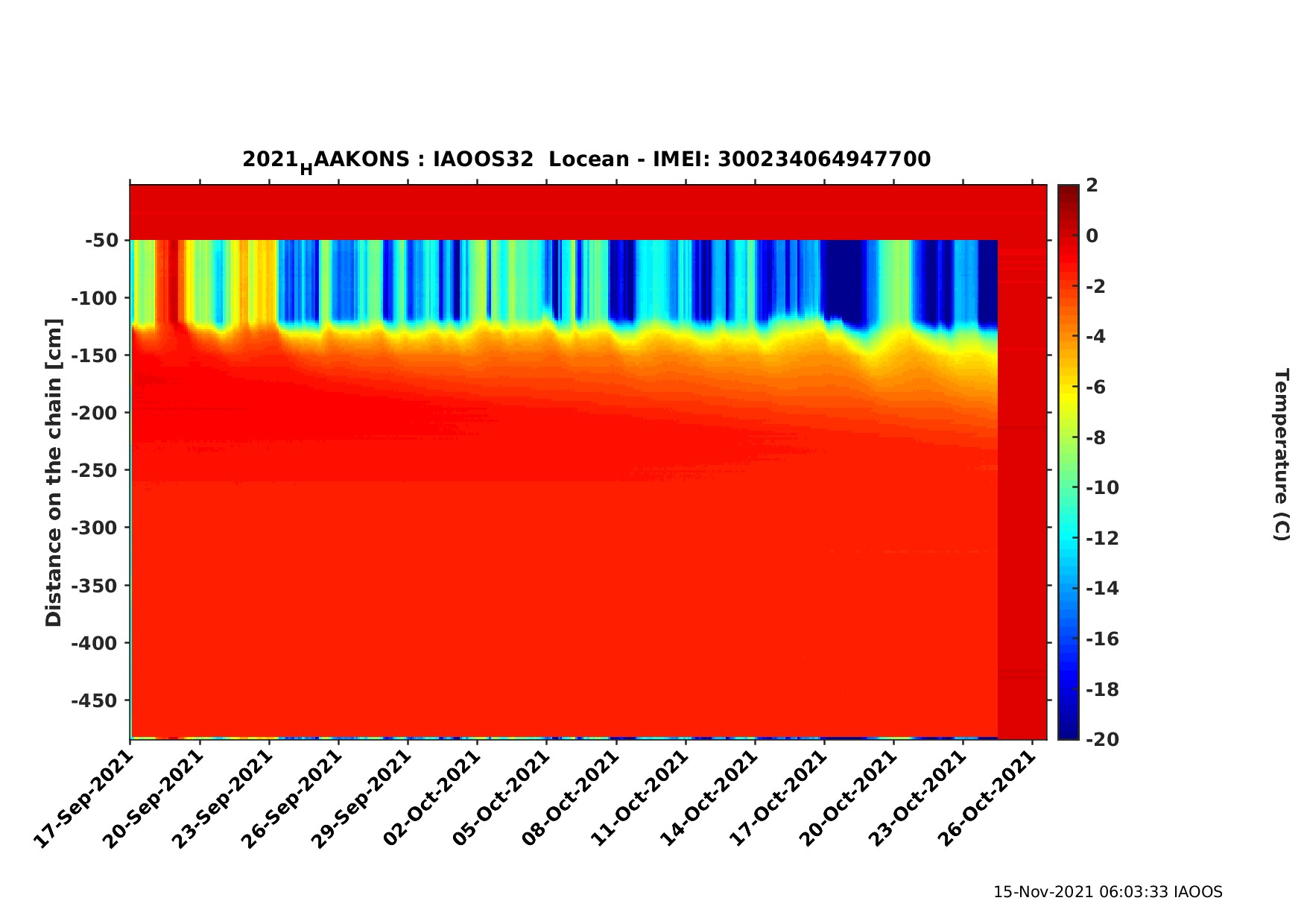Click the colorbar tick label -20
Image resolution: width=1307 pixels, height=924 pixels.
[1102, 739]
